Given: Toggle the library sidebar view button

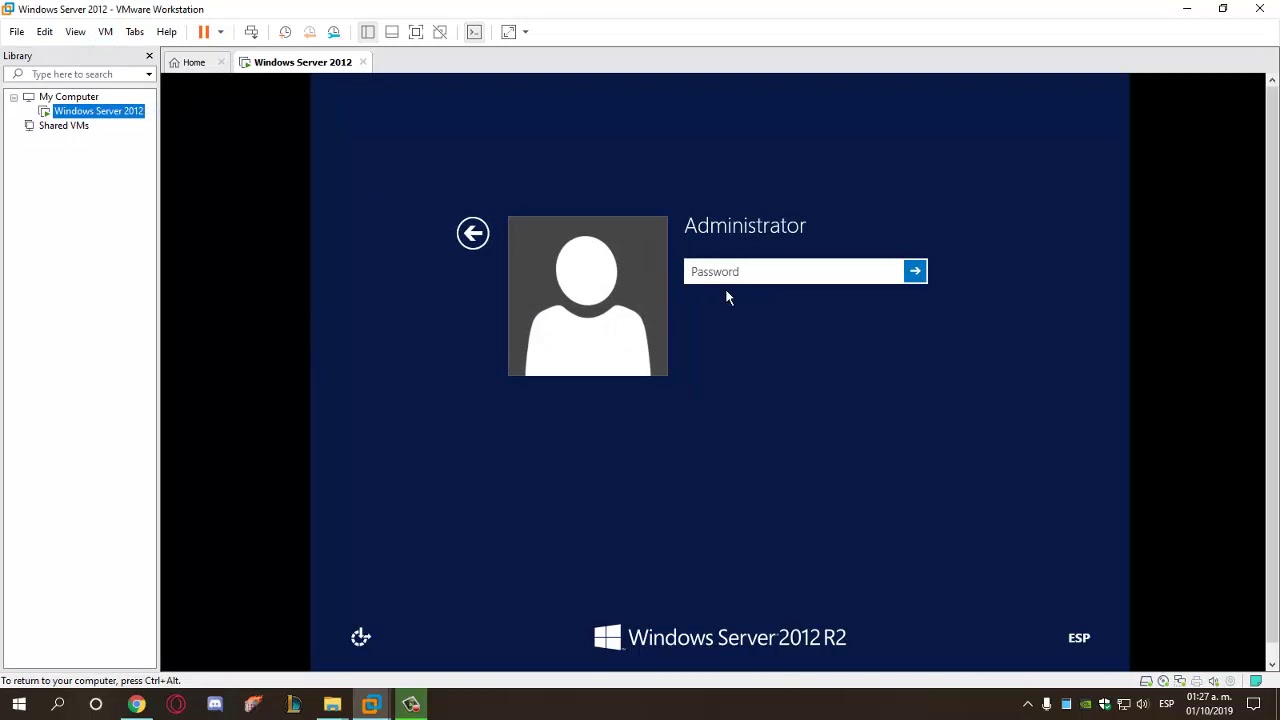Looking at the screenshot, I should (x=368, y=32).
